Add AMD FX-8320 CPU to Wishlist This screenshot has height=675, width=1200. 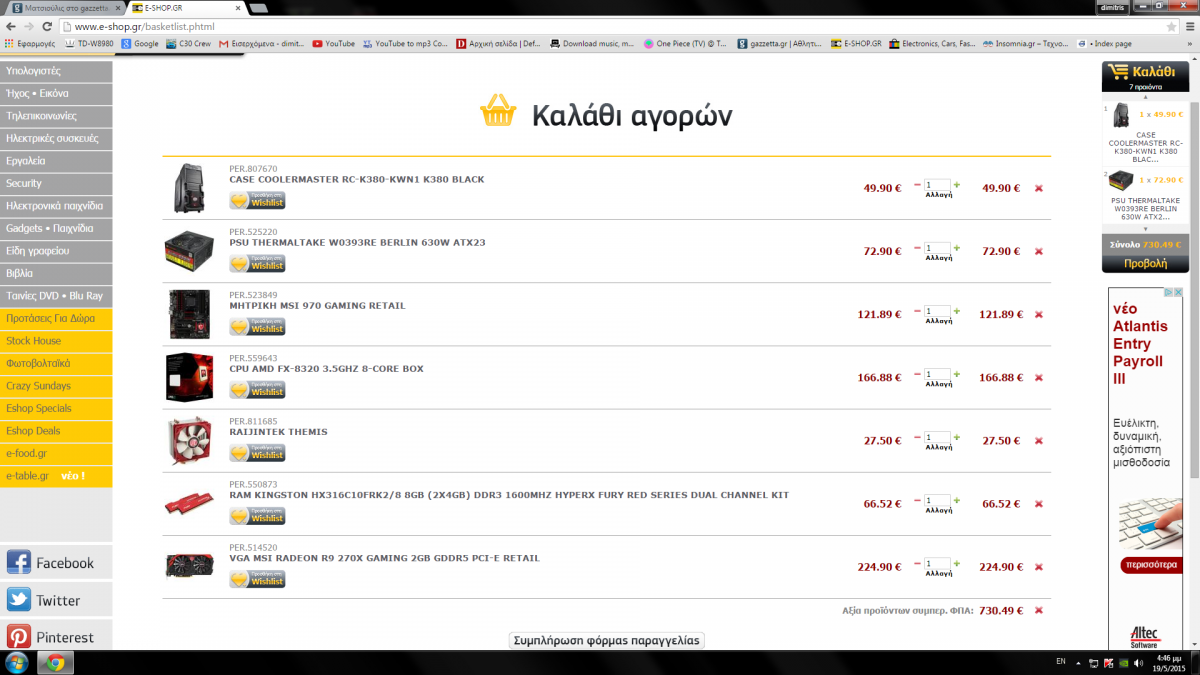(x=257, y=389)
